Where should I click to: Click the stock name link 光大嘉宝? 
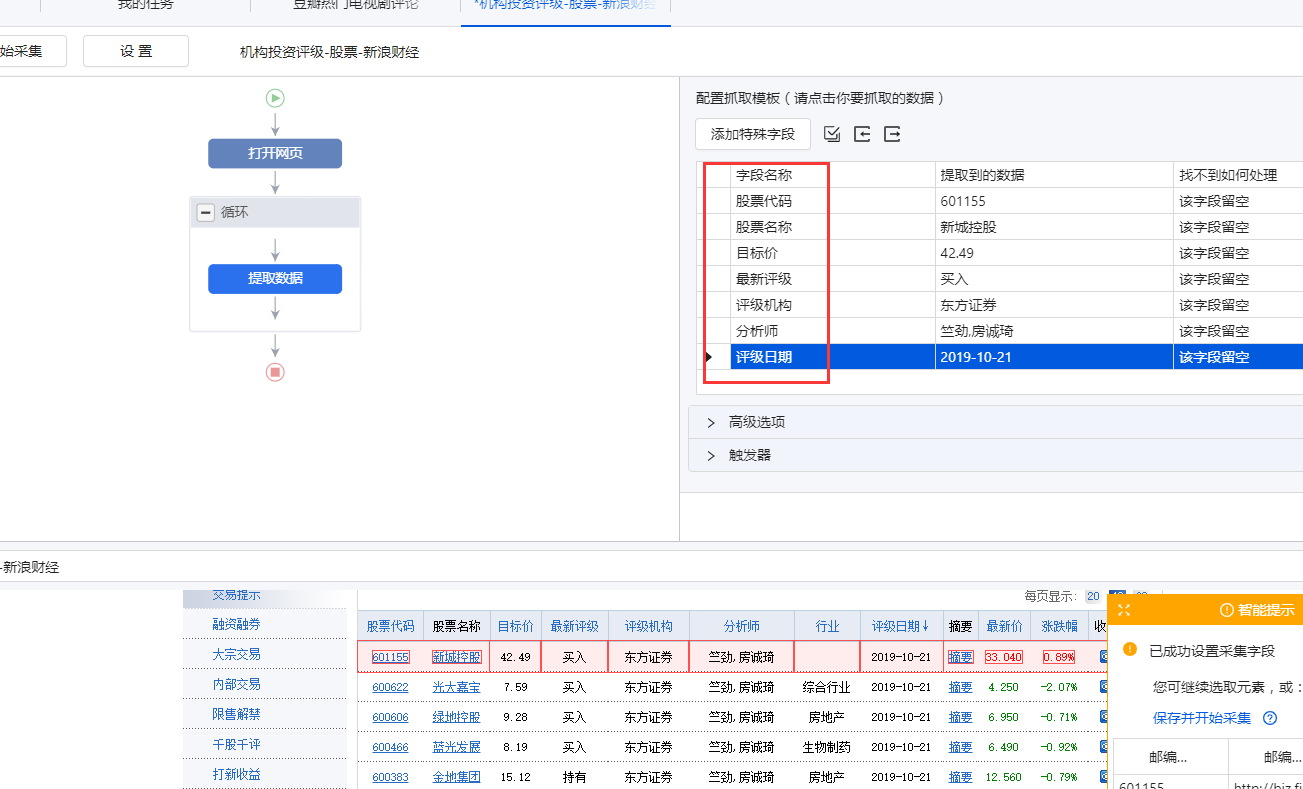pyautogui.click(x=456, y=687)
